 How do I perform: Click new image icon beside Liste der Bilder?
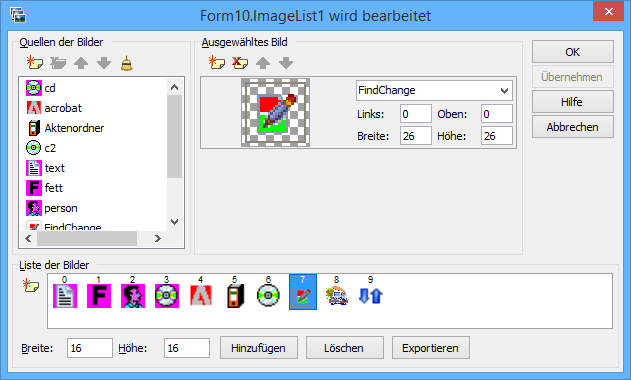coord(31,285)
